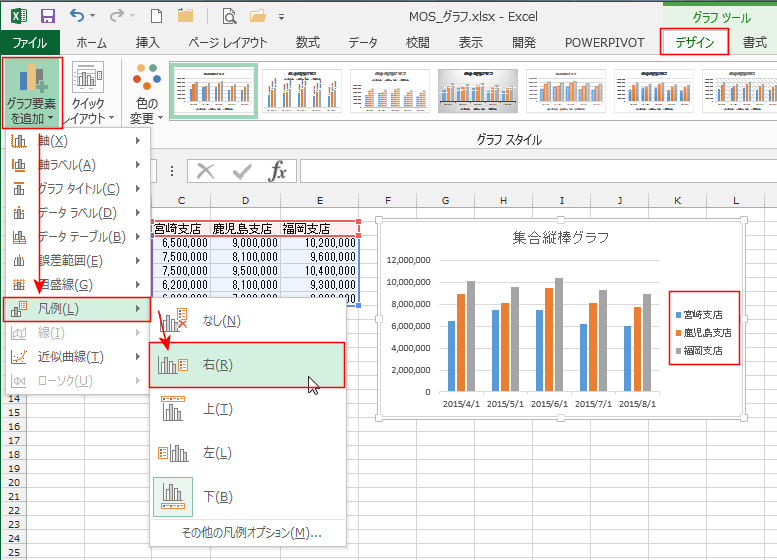
Task: Click the New blank document icon
Action: (156, 17)
